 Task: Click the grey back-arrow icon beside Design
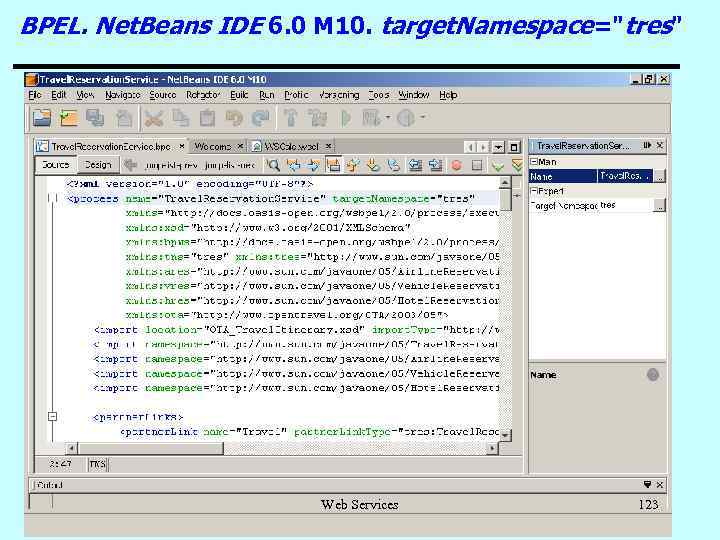130,165
